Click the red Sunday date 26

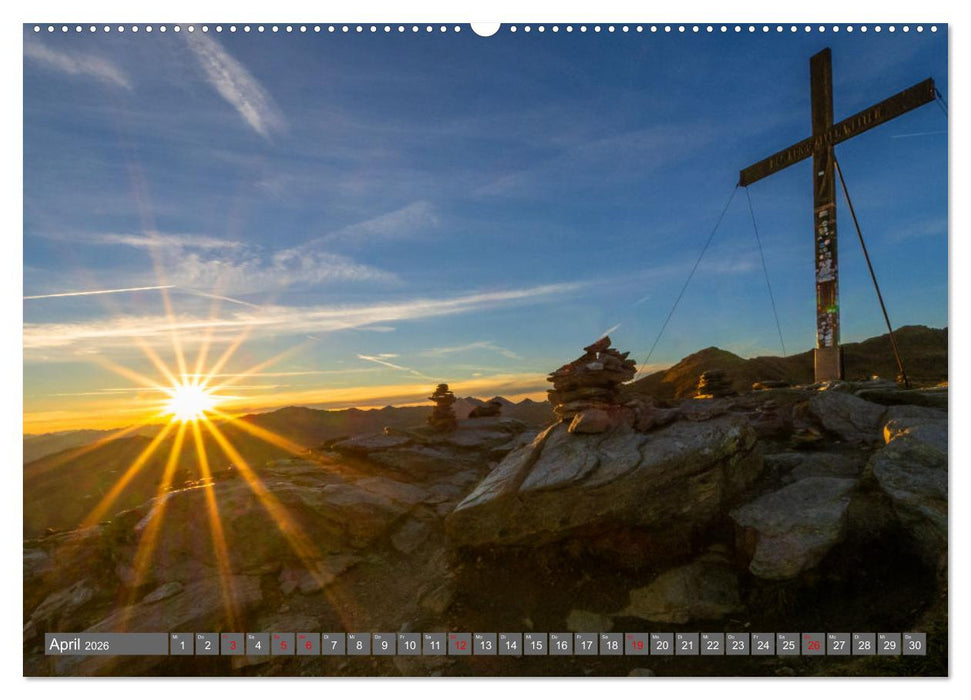click(x=813, y=644)
